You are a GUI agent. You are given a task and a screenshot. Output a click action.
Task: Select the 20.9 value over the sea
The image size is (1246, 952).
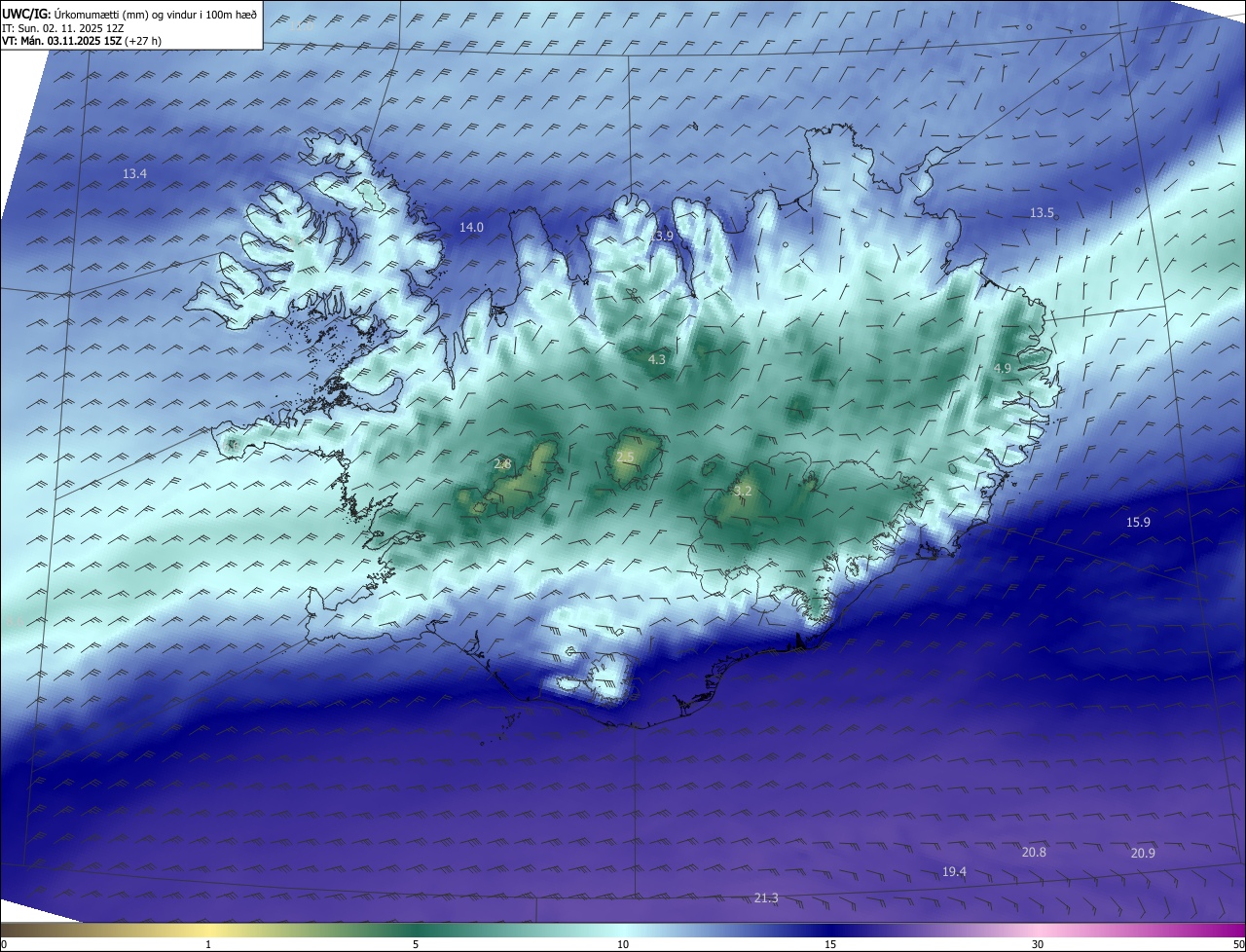pyautogui.click(x=1143, y=853)
